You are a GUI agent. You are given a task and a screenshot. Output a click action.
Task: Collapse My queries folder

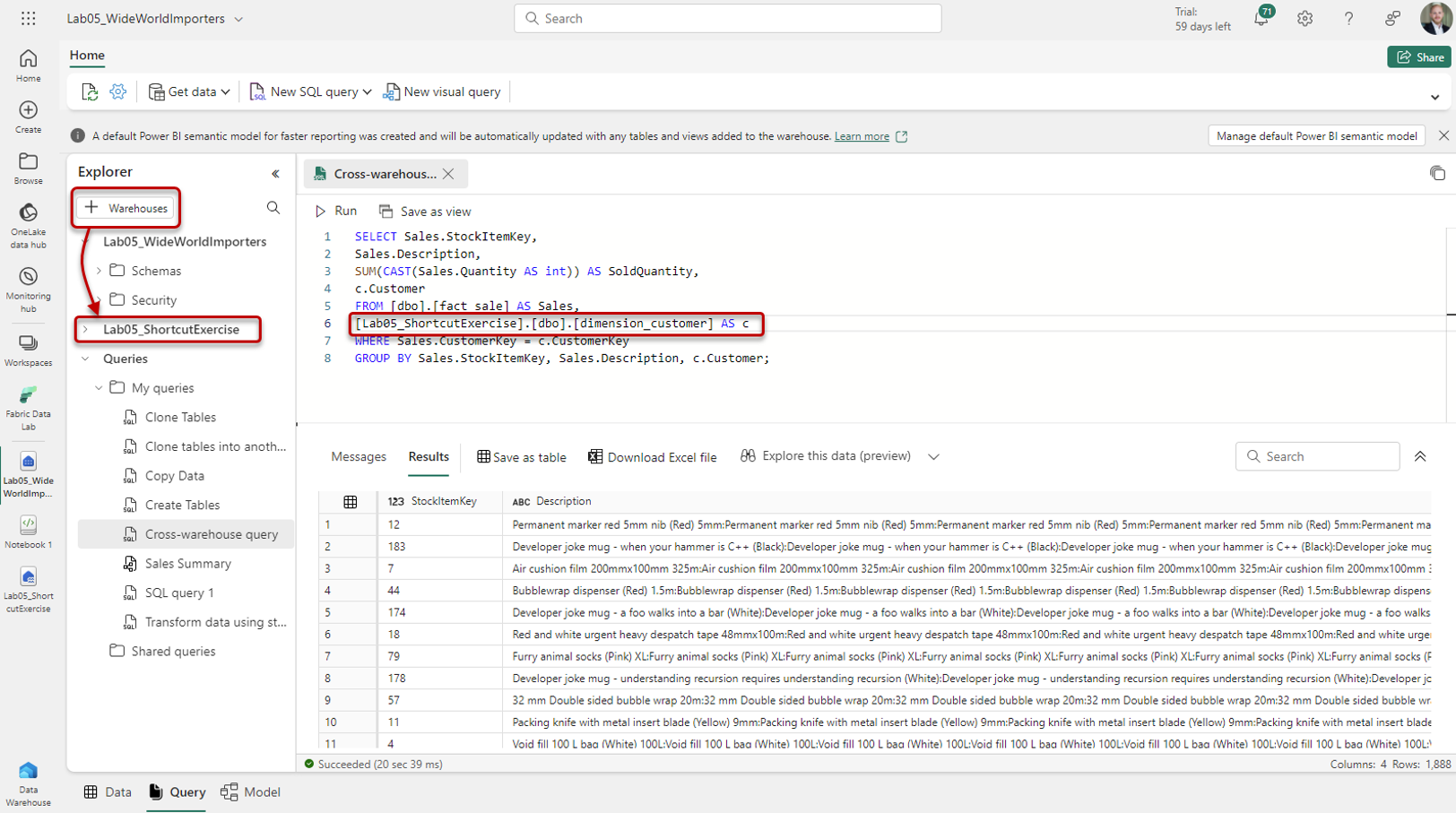[x=100, y=388]
